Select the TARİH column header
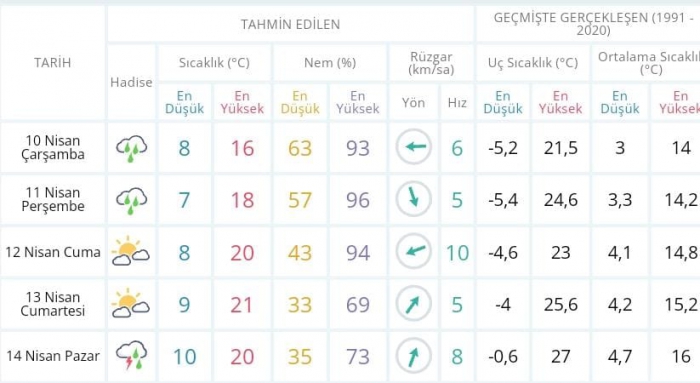Viewport: 700px width, 383px height. coord(53,62)
